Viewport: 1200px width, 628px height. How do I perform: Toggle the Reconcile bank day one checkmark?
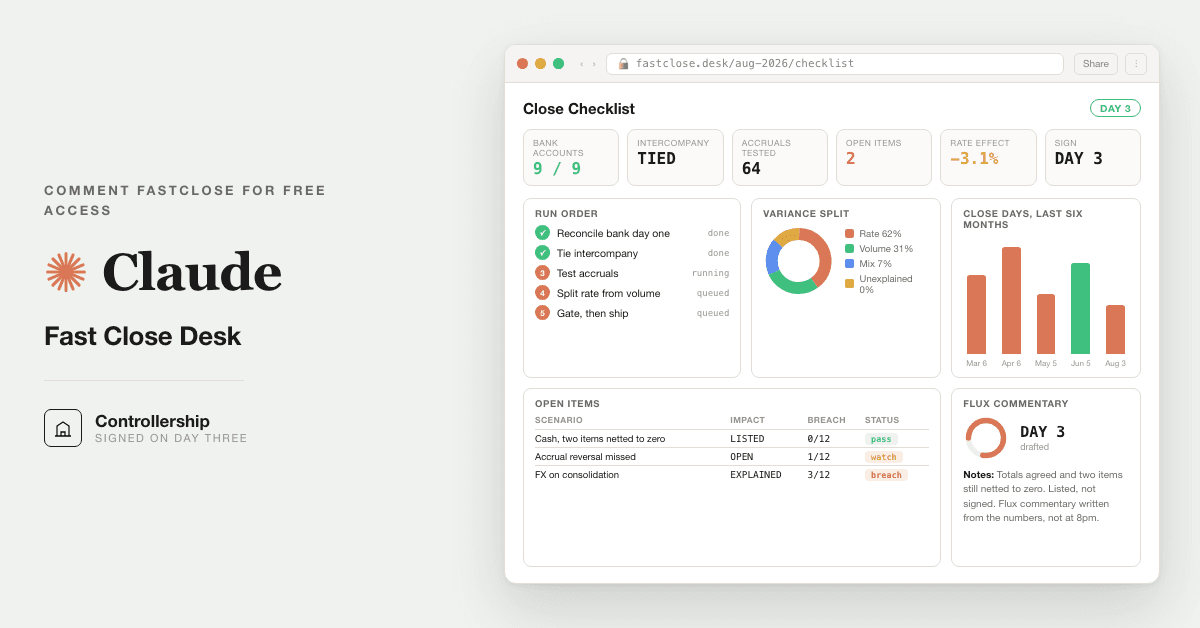542,233
